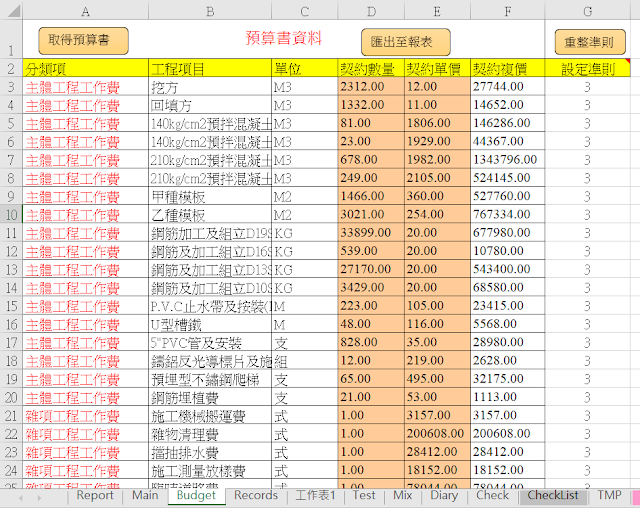Select the cell containing 施工機械搬運費
Viewport: 640px width, 508px height.
tap(210, 416)
